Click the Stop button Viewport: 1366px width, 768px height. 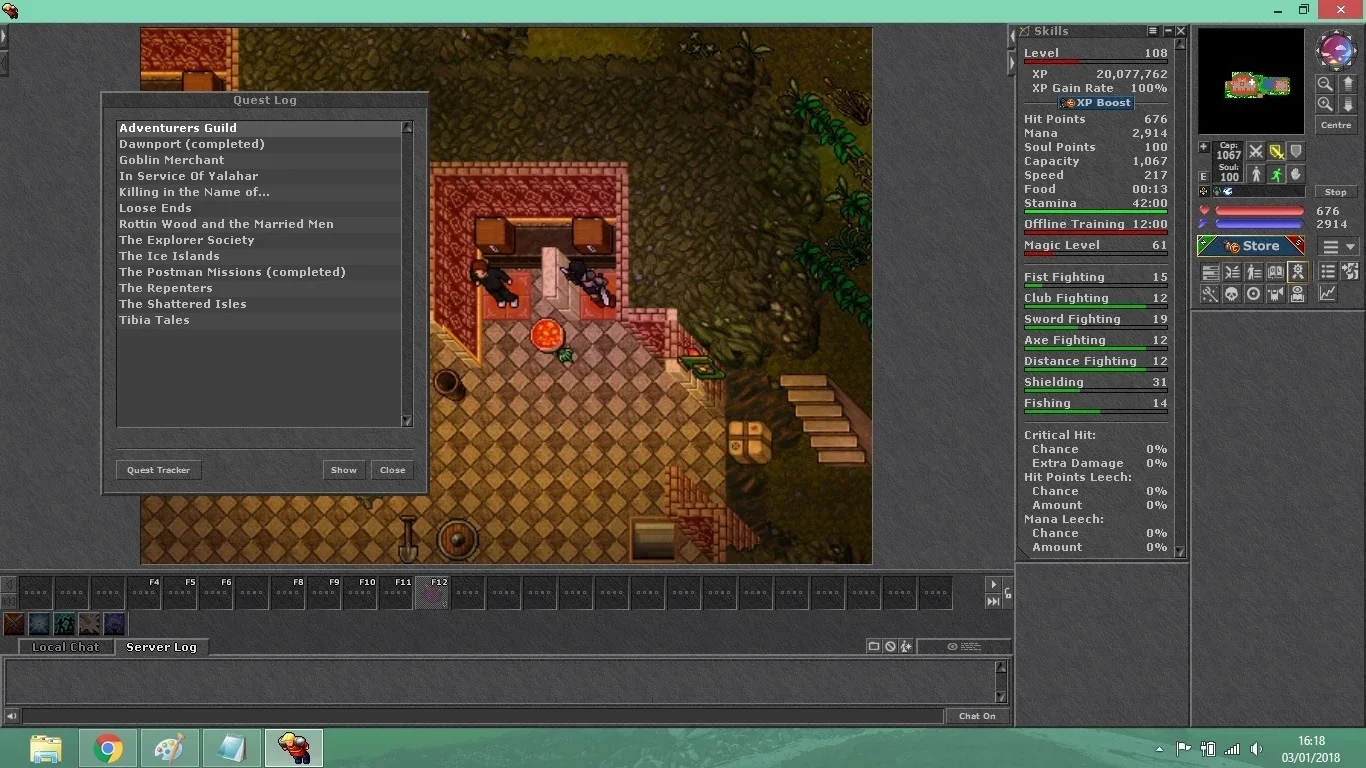(x=1336, y=192)
